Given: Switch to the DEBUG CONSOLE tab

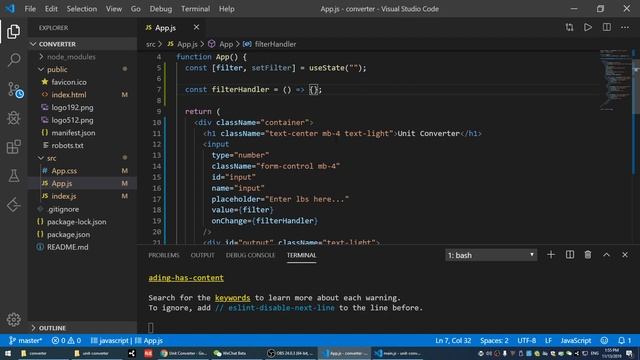Looking at the screenshot, I should click(250, 255).
